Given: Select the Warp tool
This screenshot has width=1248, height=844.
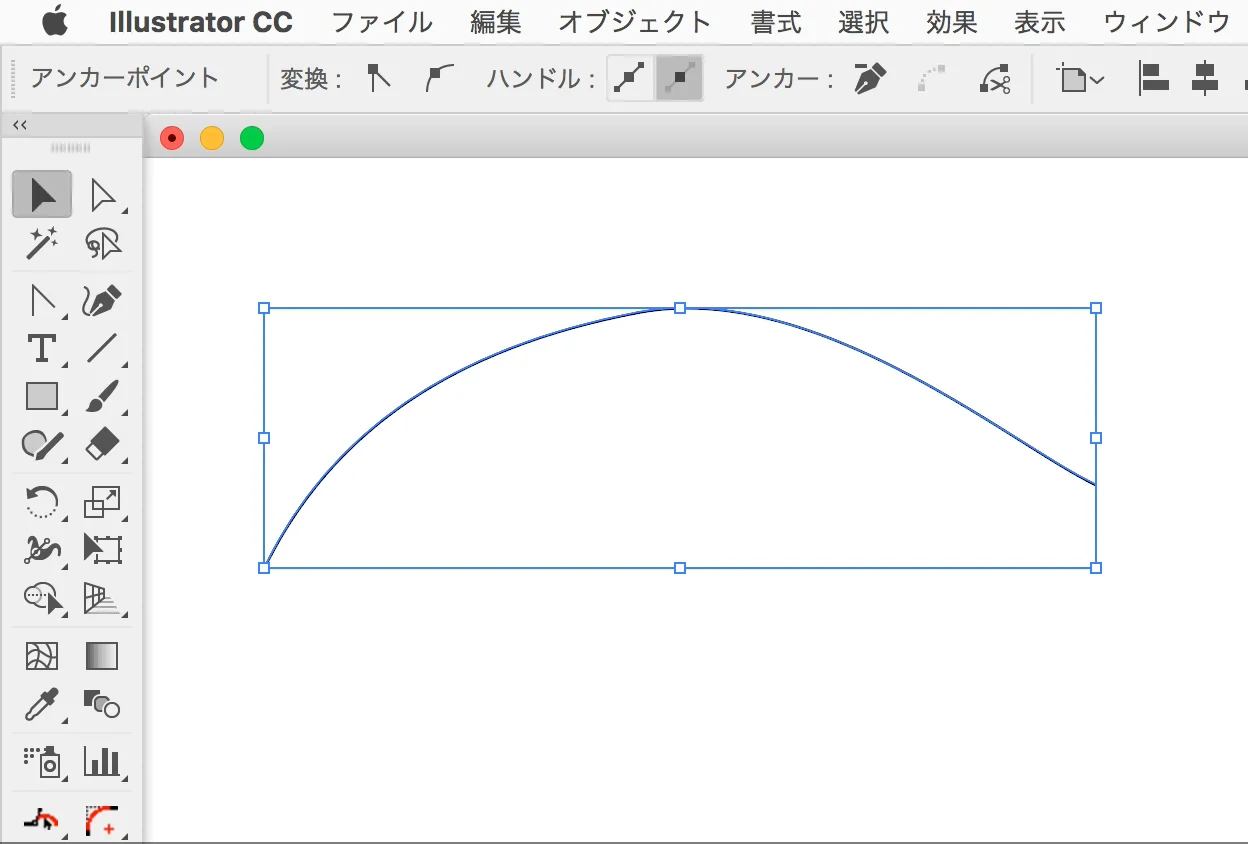Looking at the screenshot, I should [42, 549].
